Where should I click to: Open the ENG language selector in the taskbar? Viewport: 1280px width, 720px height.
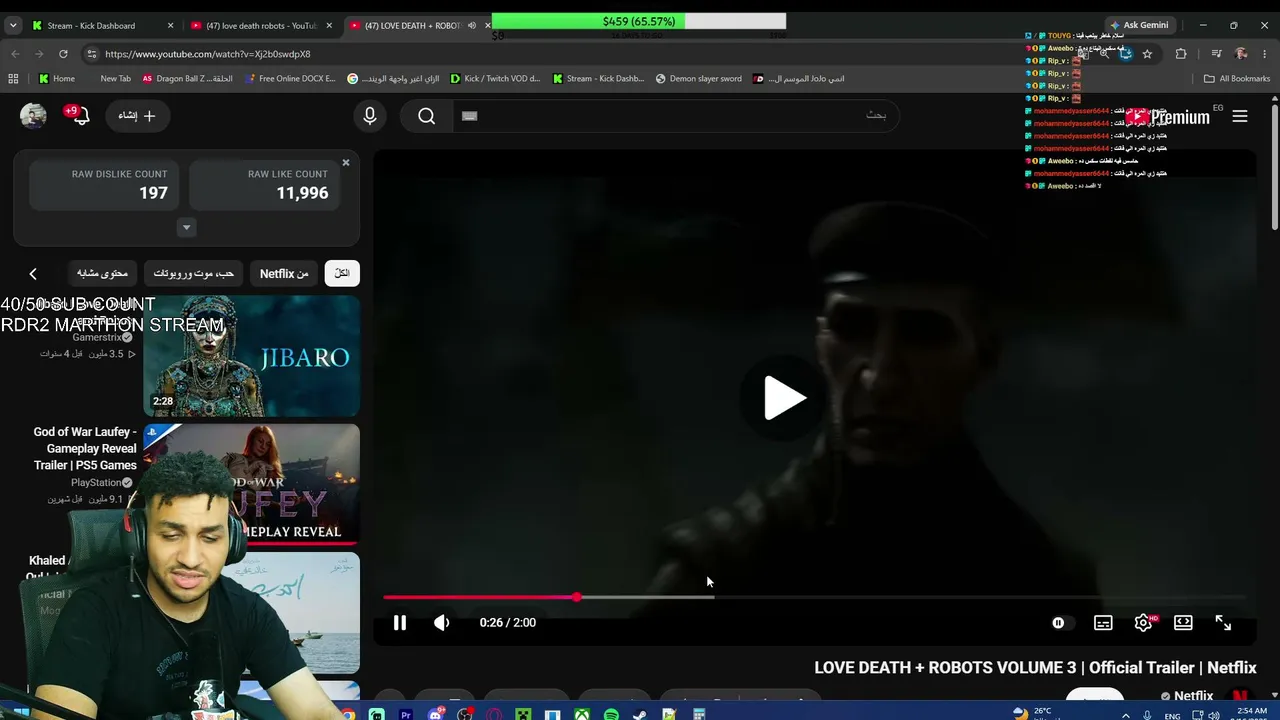[x=1173, y=716]
